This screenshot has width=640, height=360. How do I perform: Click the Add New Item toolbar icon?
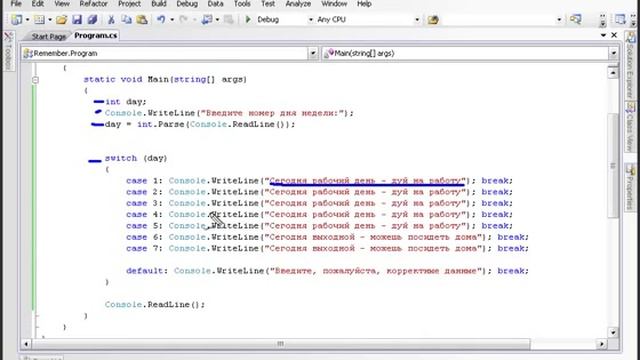40,20
